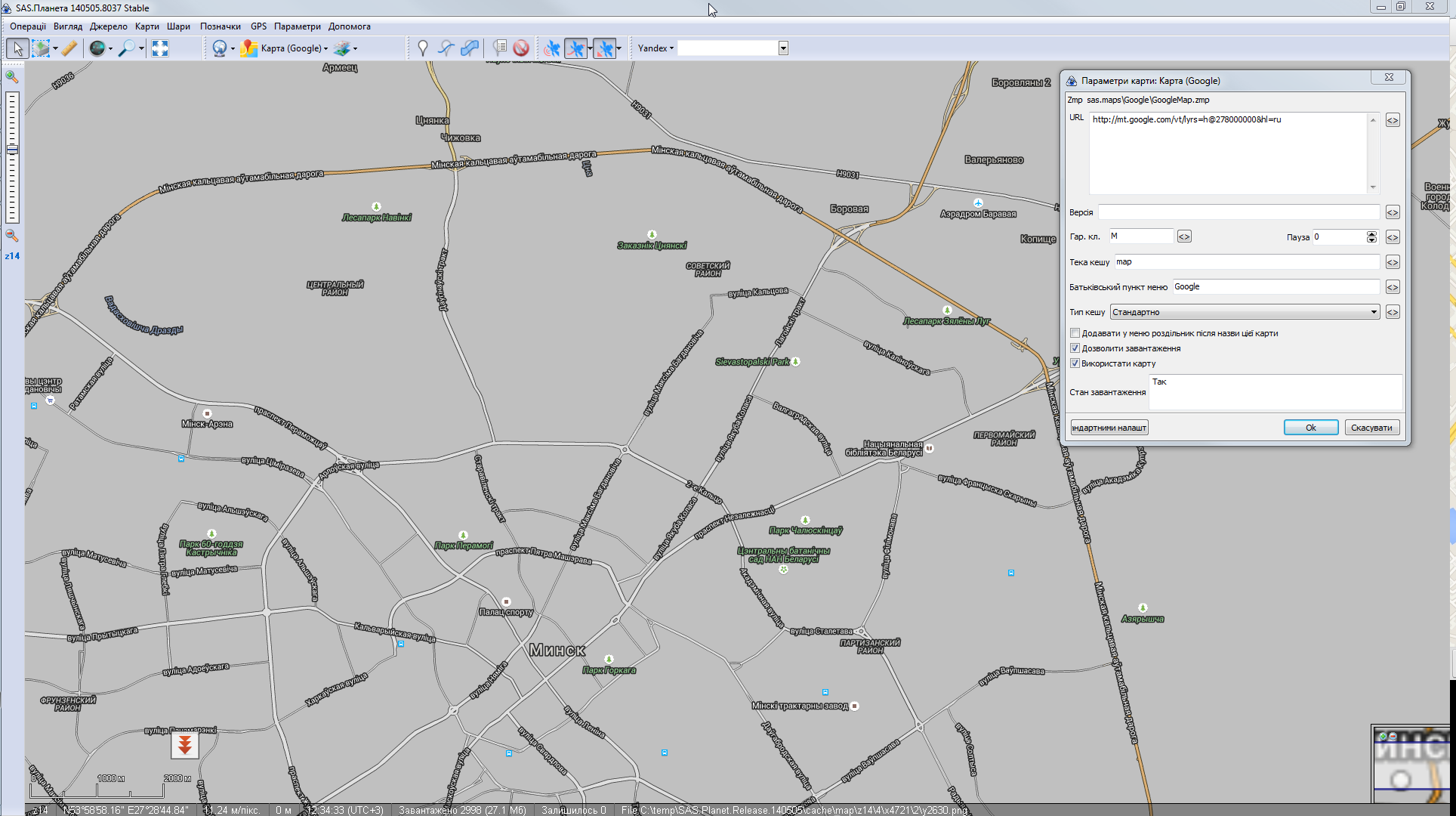
Task: Expand the 'Тип кешу' Стандартно dropdown
Action: point(1373,312)
